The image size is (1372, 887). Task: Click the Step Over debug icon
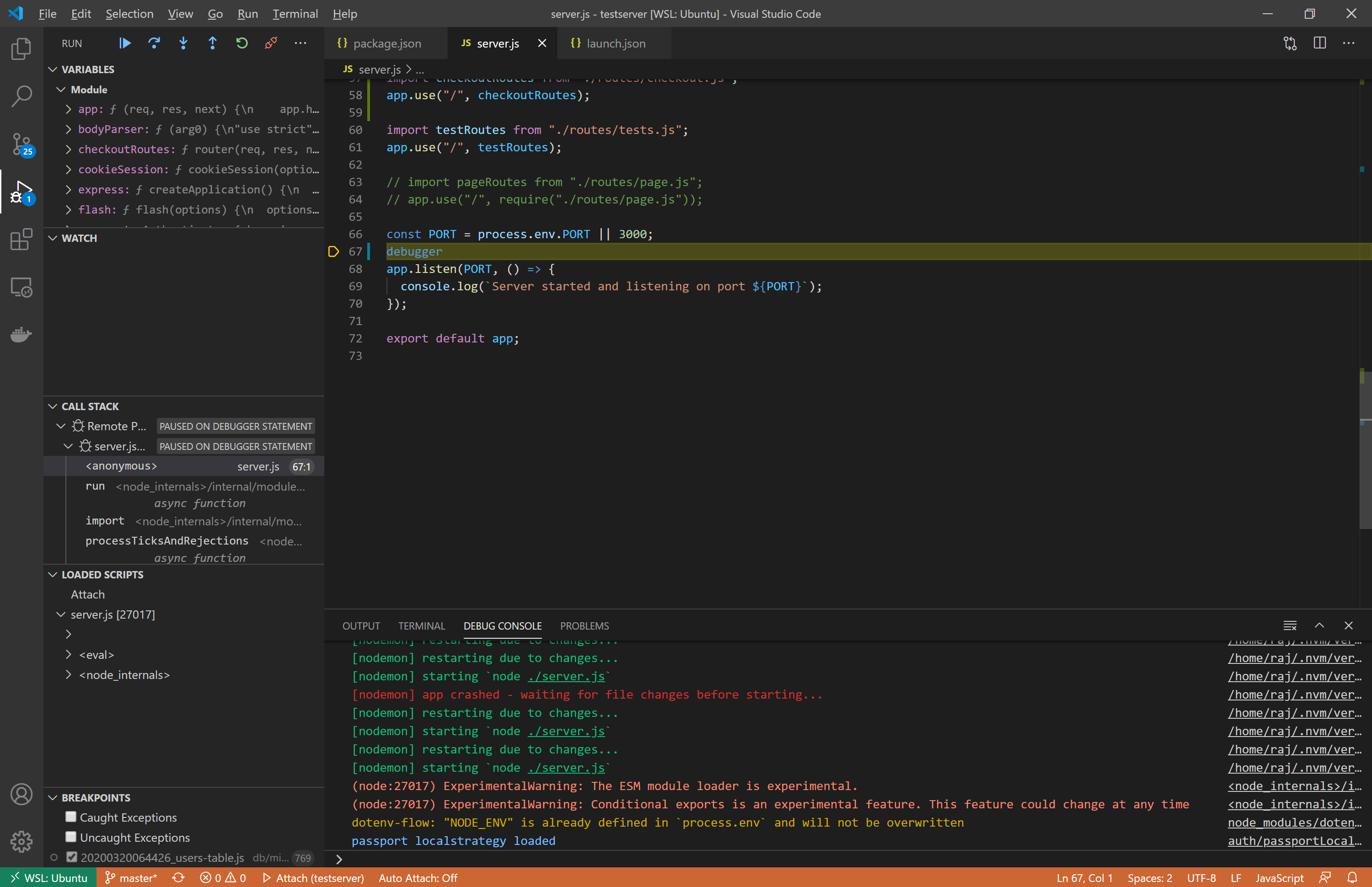154,43
